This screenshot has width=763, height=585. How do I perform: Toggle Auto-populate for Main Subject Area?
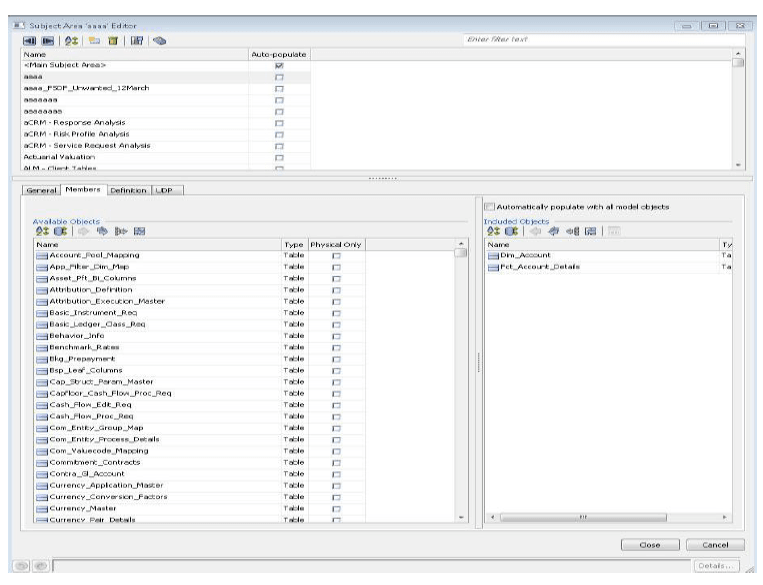click(x=279, y=66)
